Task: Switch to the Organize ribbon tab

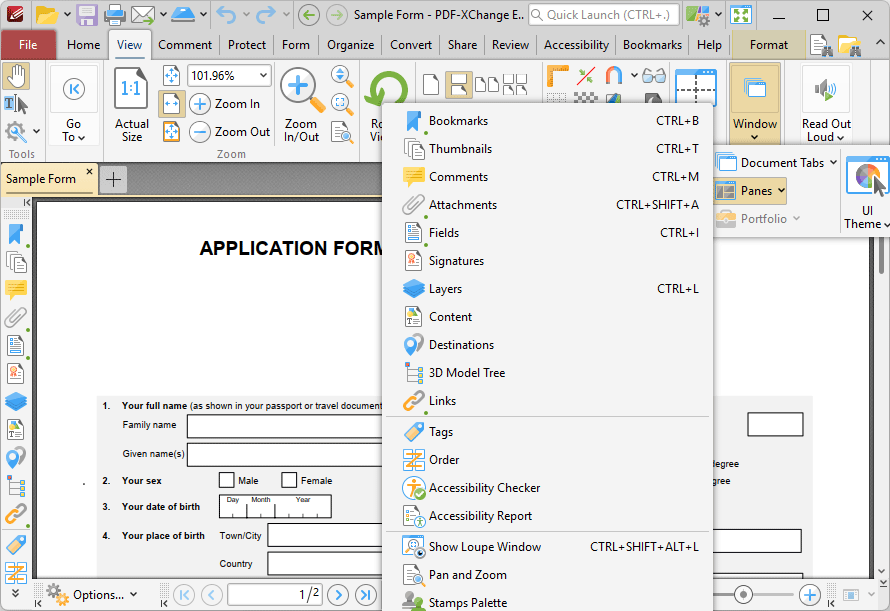Action: pyautogui.click(x=350, y=45)
